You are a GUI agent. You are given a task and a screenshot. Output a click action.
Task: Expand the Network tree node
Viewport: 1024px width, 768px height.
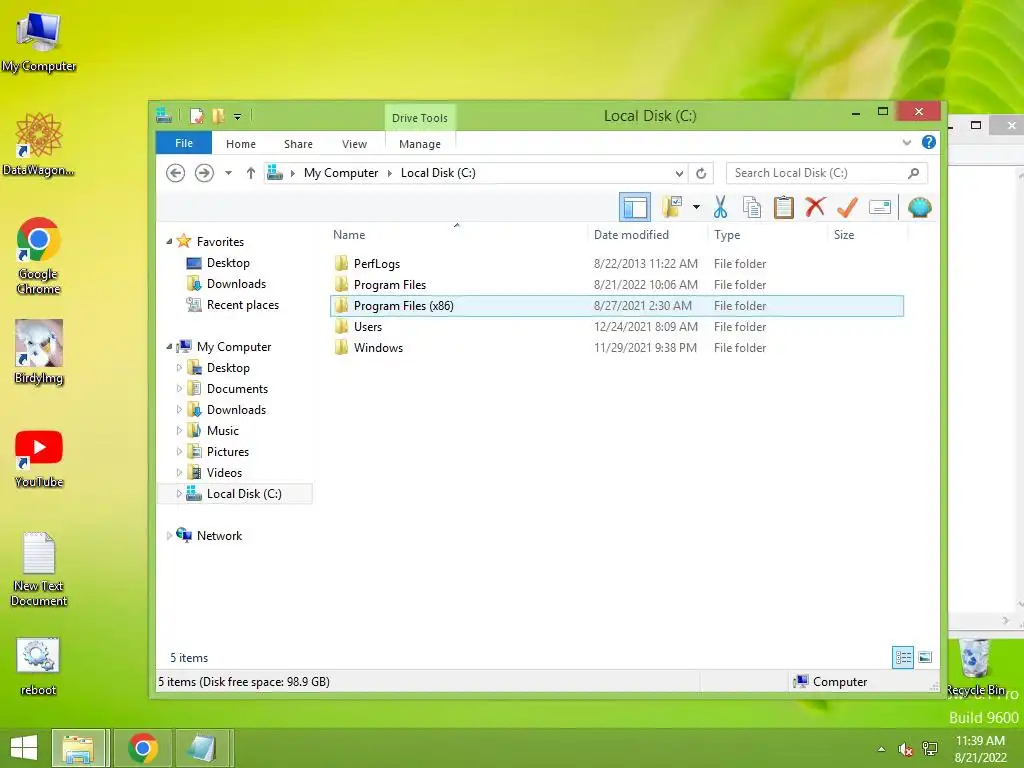tap(169, 536)
